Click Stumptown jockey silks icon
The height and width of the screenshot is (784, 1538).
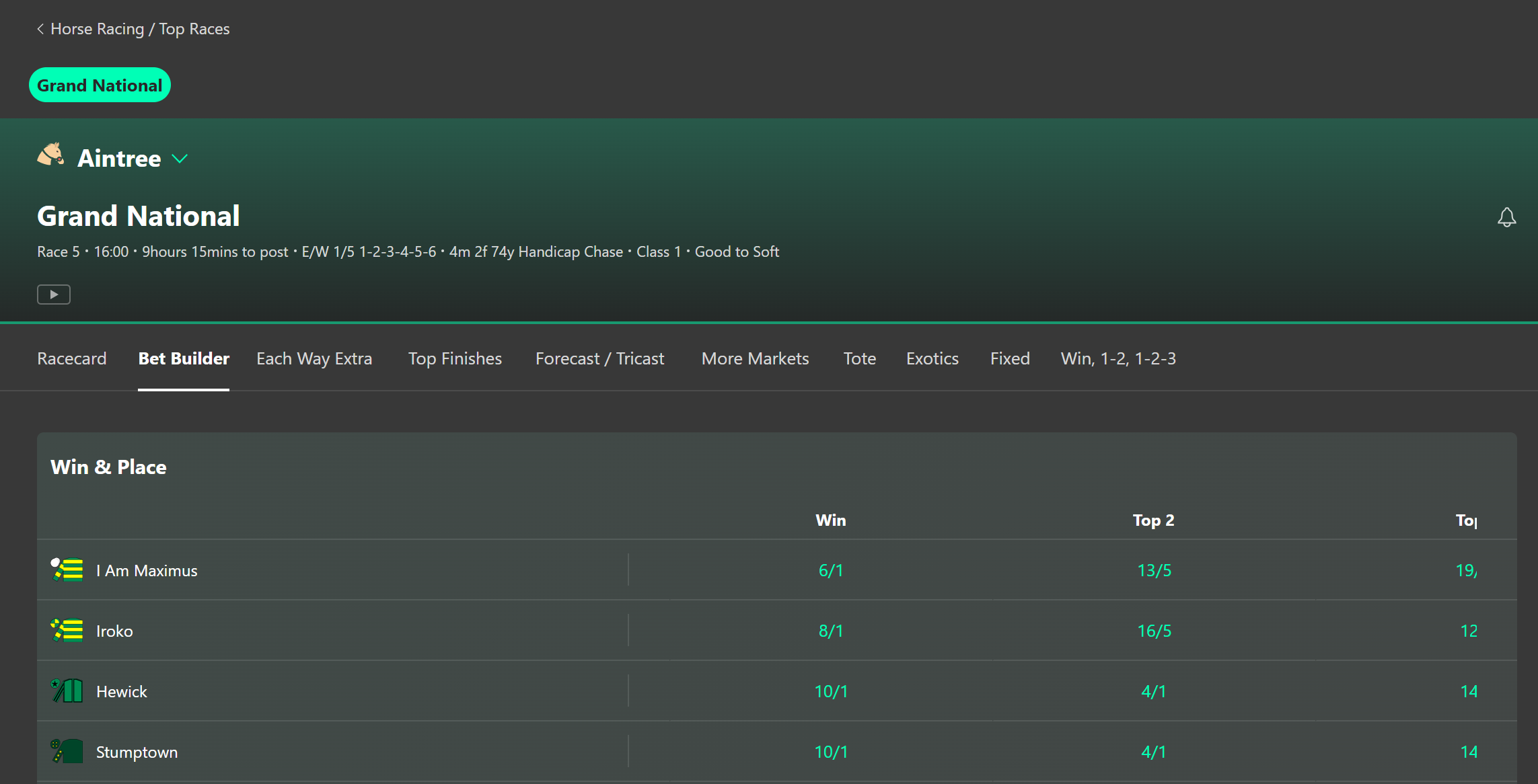pyautogui.click(x=67, y=751)
